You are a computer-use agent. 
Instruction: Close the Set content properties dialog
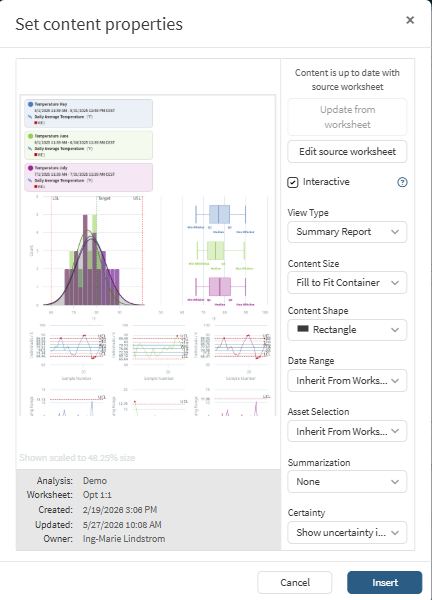pyautogui.click(x=410, y=20)
